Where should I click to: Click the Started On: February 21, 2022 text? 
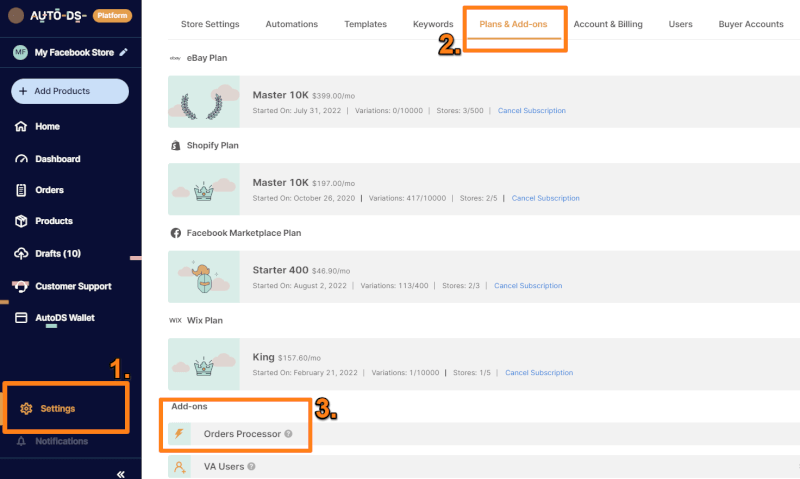pos(305,373)
